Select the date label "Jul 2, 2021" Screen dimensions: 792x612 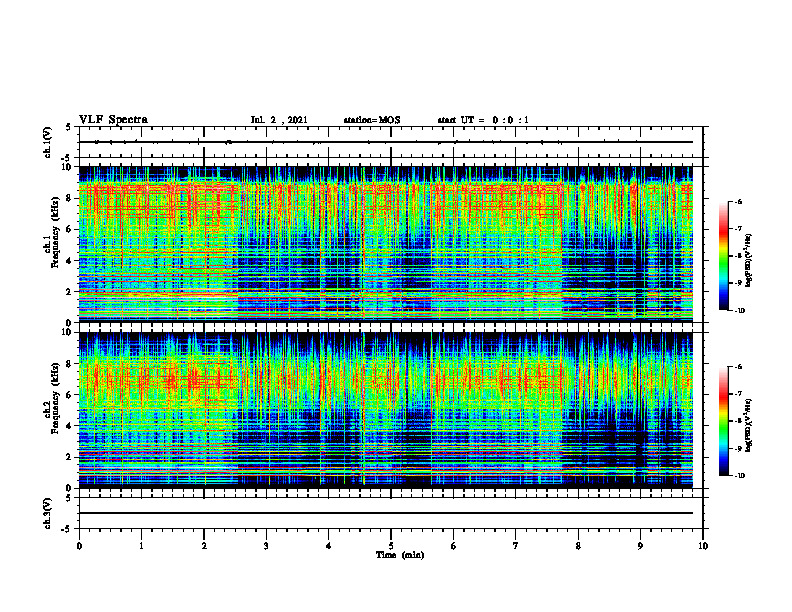(279, 120)
